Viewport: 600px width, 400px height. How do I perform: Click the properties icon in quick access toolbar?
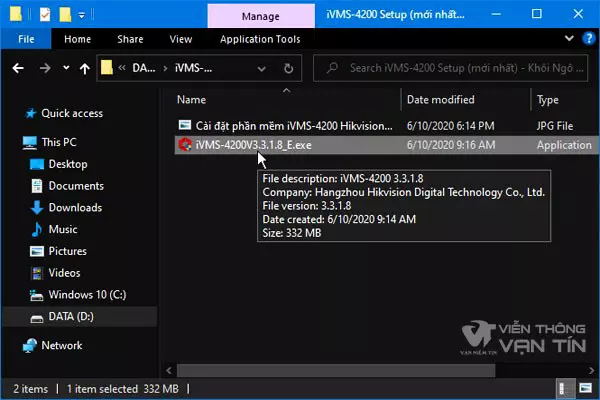[x=45, y=15]
